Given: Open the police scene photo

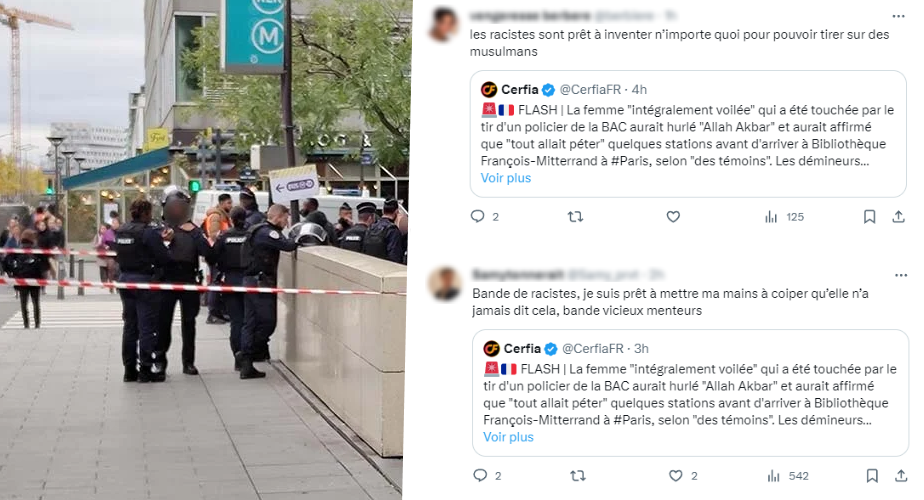Looking at the screenshot, I should [204, 250].
